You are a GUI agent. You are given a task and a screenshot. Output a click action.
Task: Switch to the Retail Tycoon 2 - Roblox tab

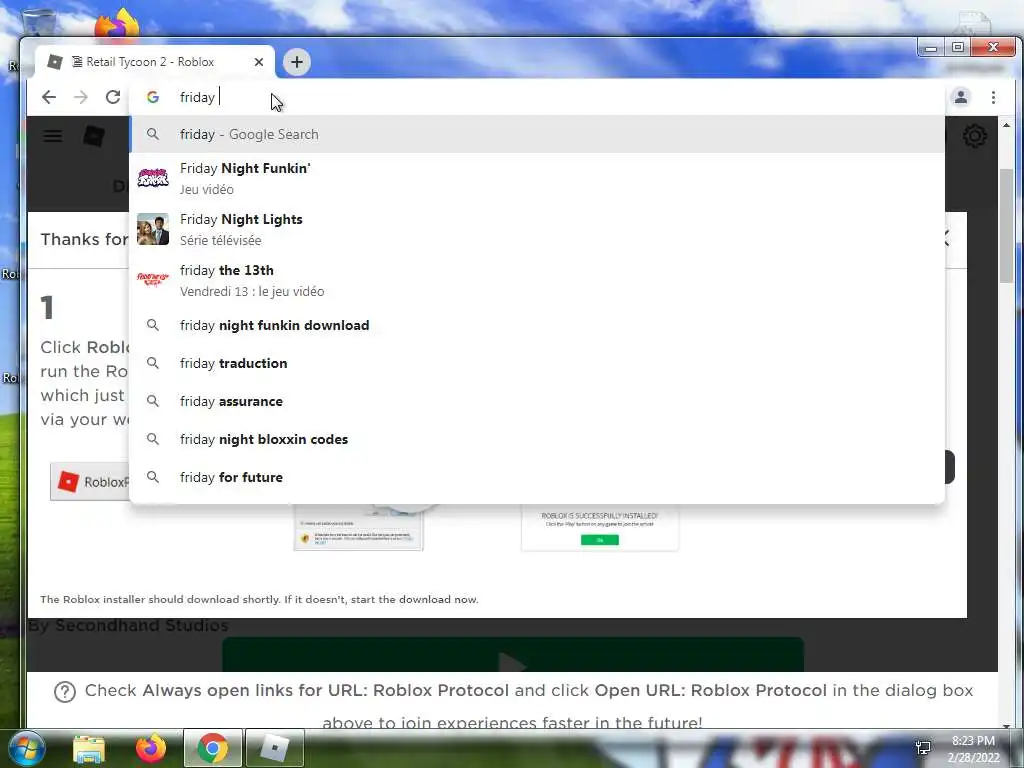click(x=155, y=62)
